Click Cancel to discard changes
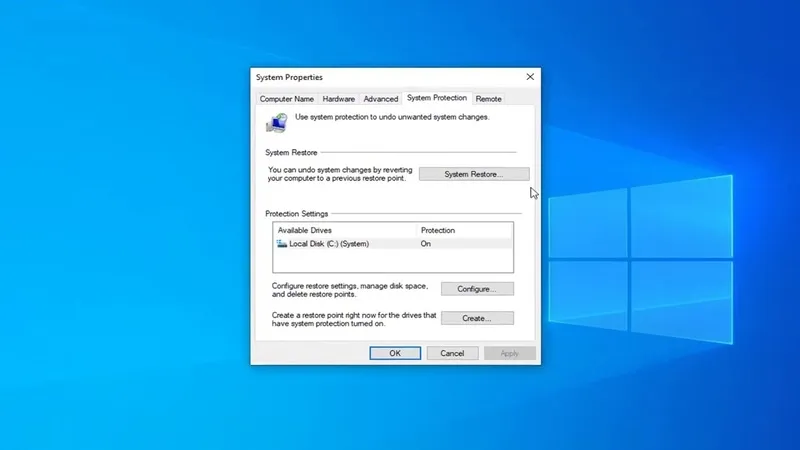 (x=452, y=353)
